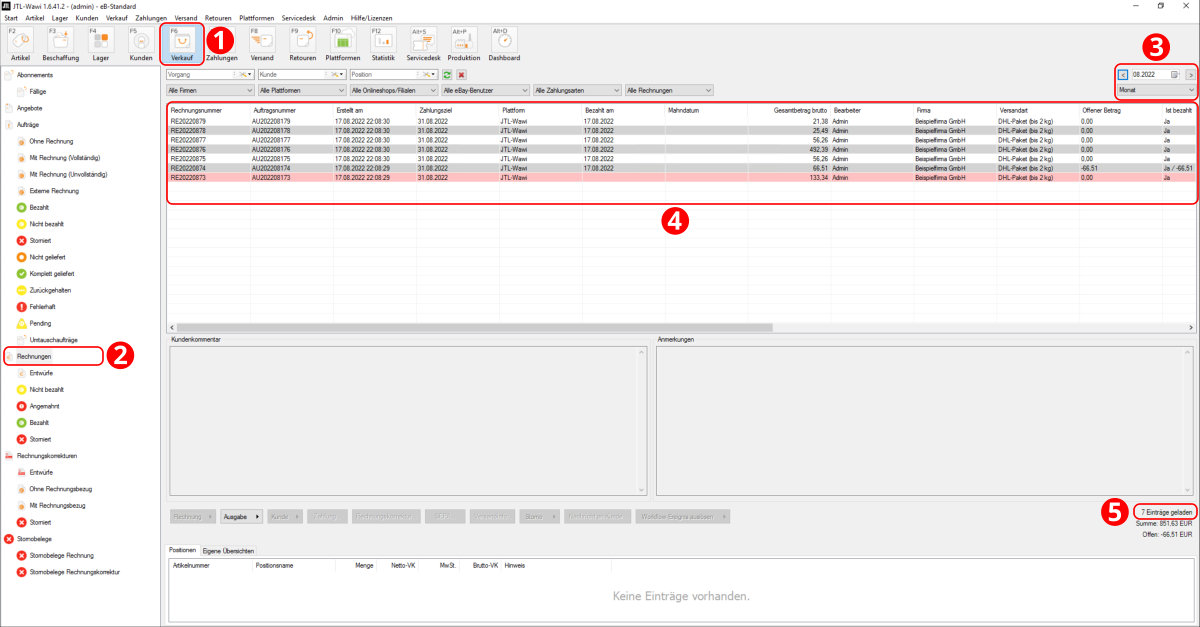Expand the Alle Zahlungsarten dropdown

click(x=576, y=91)
